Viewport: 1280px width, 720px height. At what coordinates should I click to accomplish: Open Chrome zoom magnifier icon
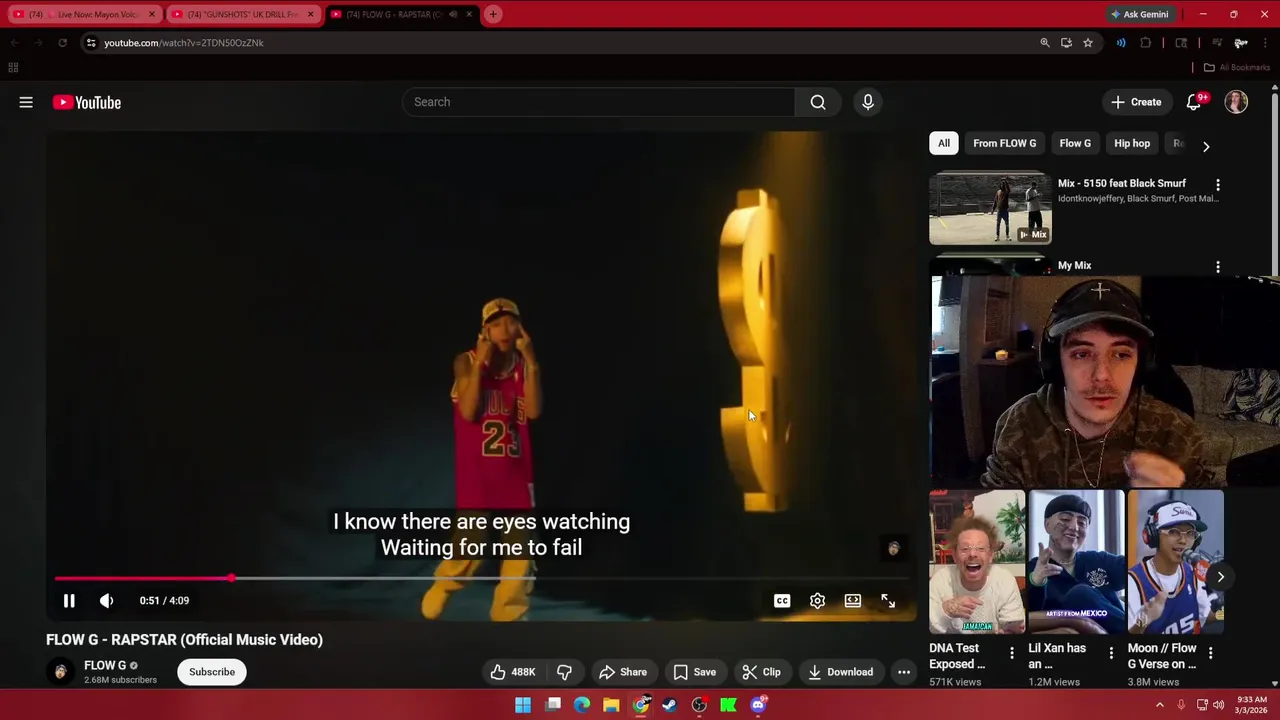point(1045,43)
